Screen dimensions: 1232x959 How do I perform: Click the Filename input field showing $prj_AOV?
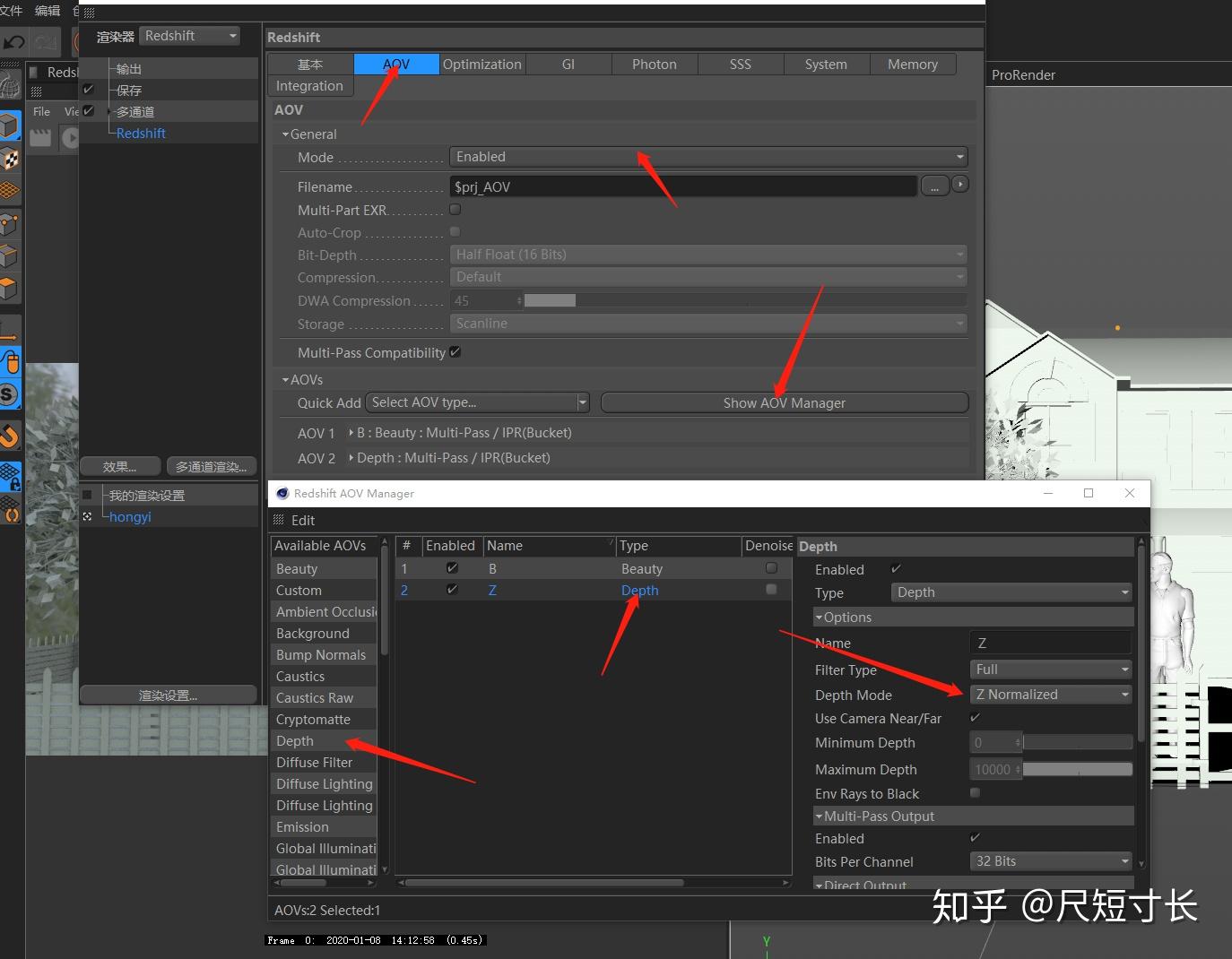(681, 186)
